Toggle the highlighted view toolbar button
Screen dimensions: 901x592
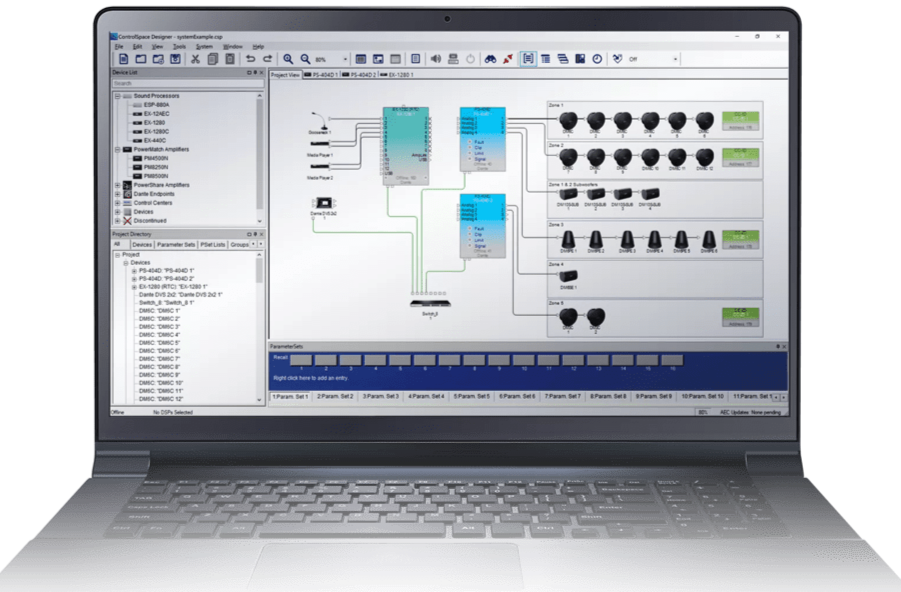point(528,59)
